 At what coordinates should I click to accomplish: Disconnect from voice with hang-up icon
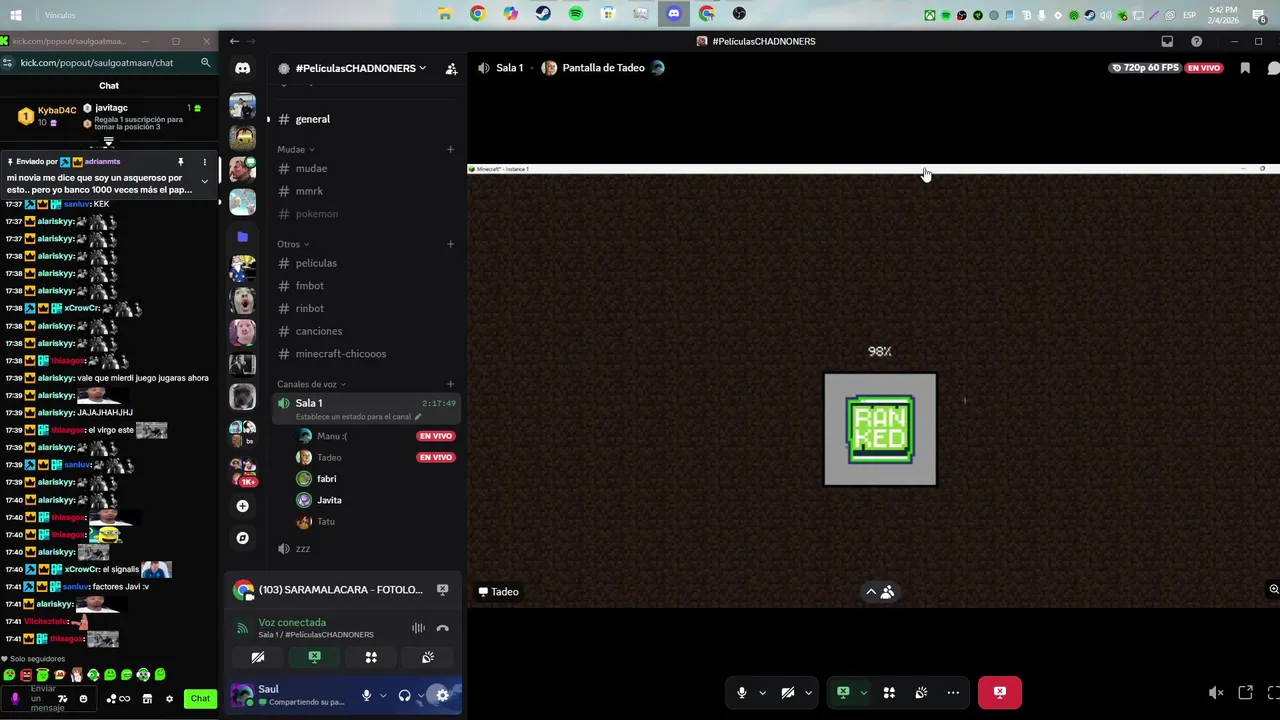[x=443, y=628]
